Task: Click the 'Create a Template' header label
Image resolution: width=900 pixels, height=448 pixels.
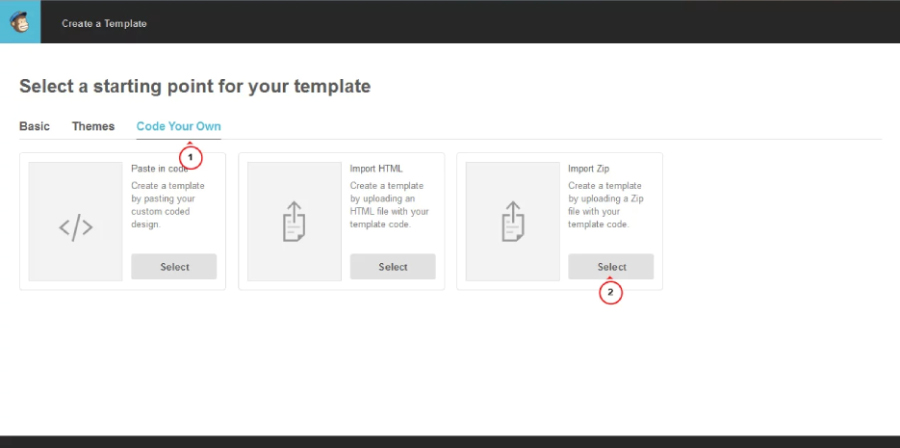Action: [x=104, y=23]
